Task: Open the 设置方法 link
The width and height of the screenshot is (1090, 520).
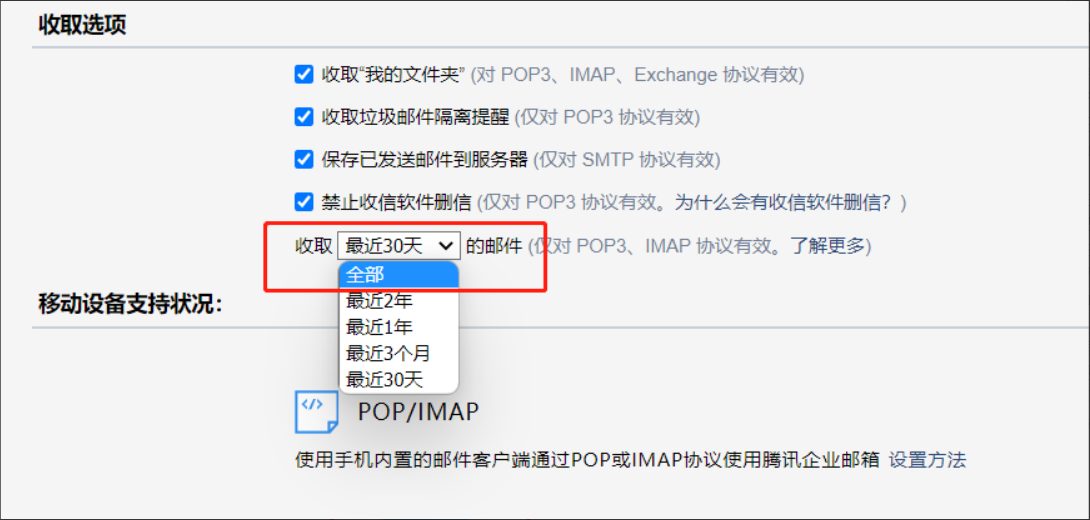Action: coord(927,460)
